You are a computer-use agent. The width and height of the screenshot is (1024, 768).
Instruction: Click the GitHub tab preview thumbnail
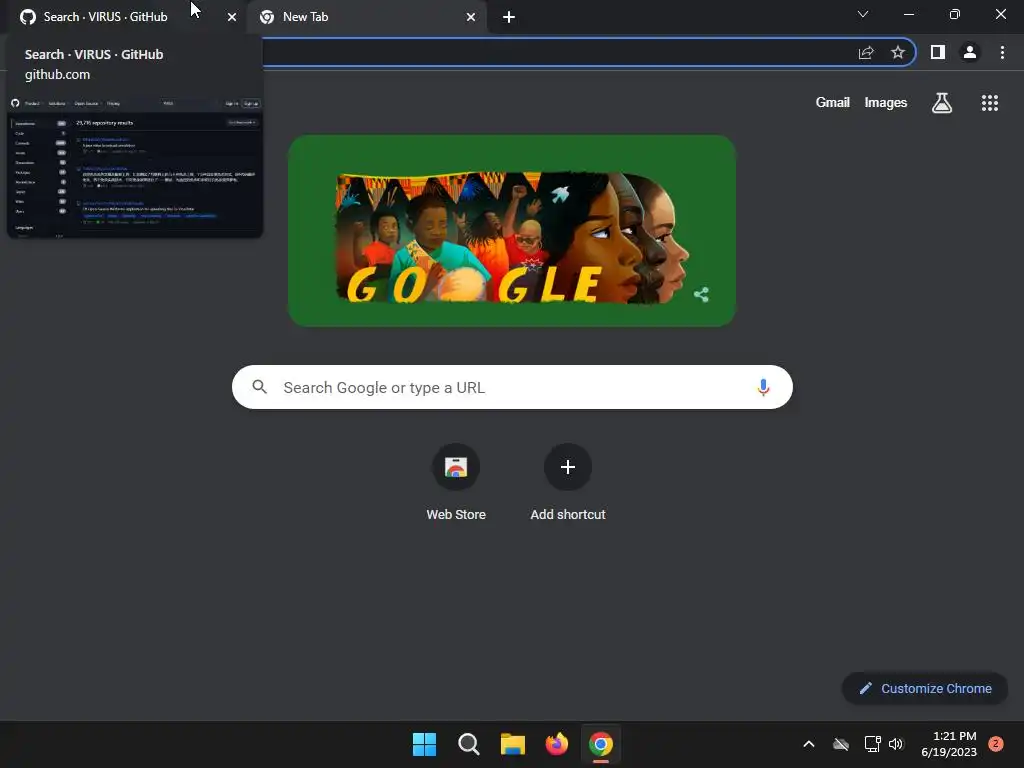tap(135, 167)
